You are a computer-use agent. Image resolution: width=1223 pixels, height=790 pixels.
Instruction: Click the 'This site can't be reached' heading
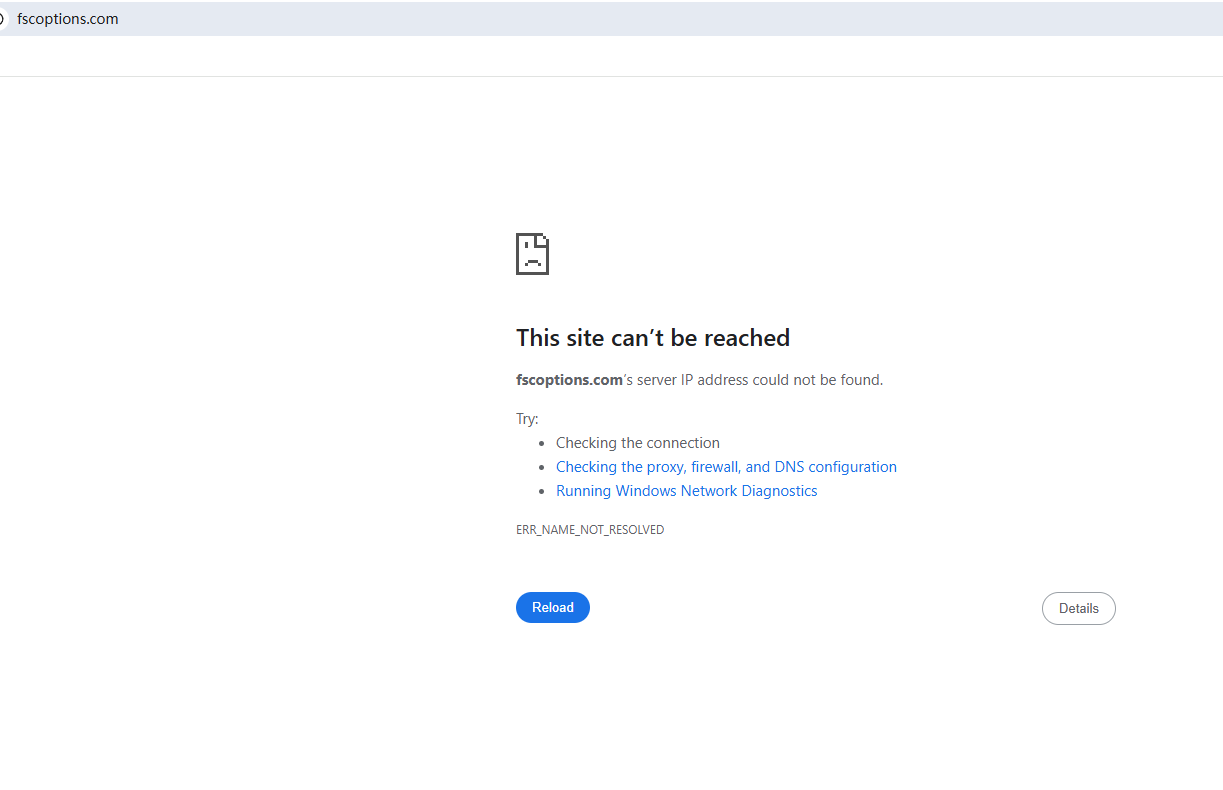(653, 338)
